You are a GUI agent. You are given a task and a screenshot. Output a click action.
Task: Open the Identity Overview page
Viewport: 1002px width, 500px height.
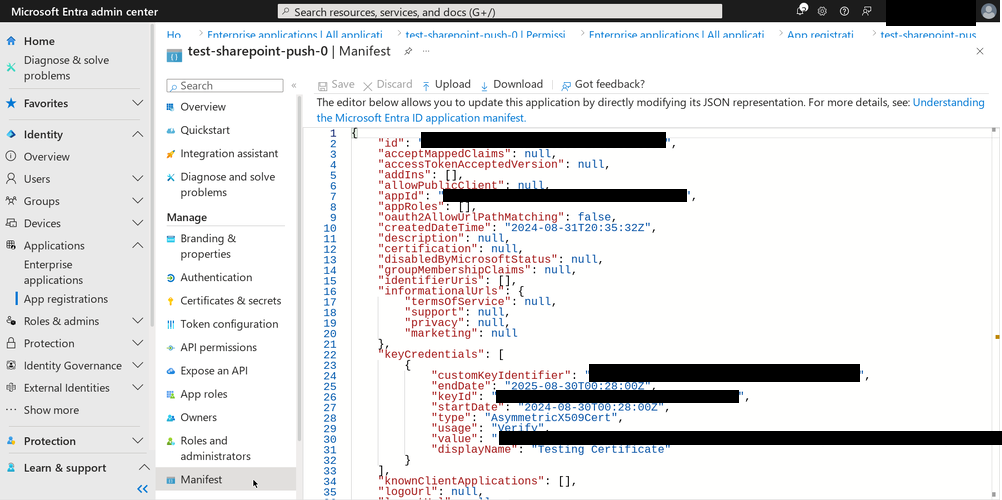(x=47, y=157)
